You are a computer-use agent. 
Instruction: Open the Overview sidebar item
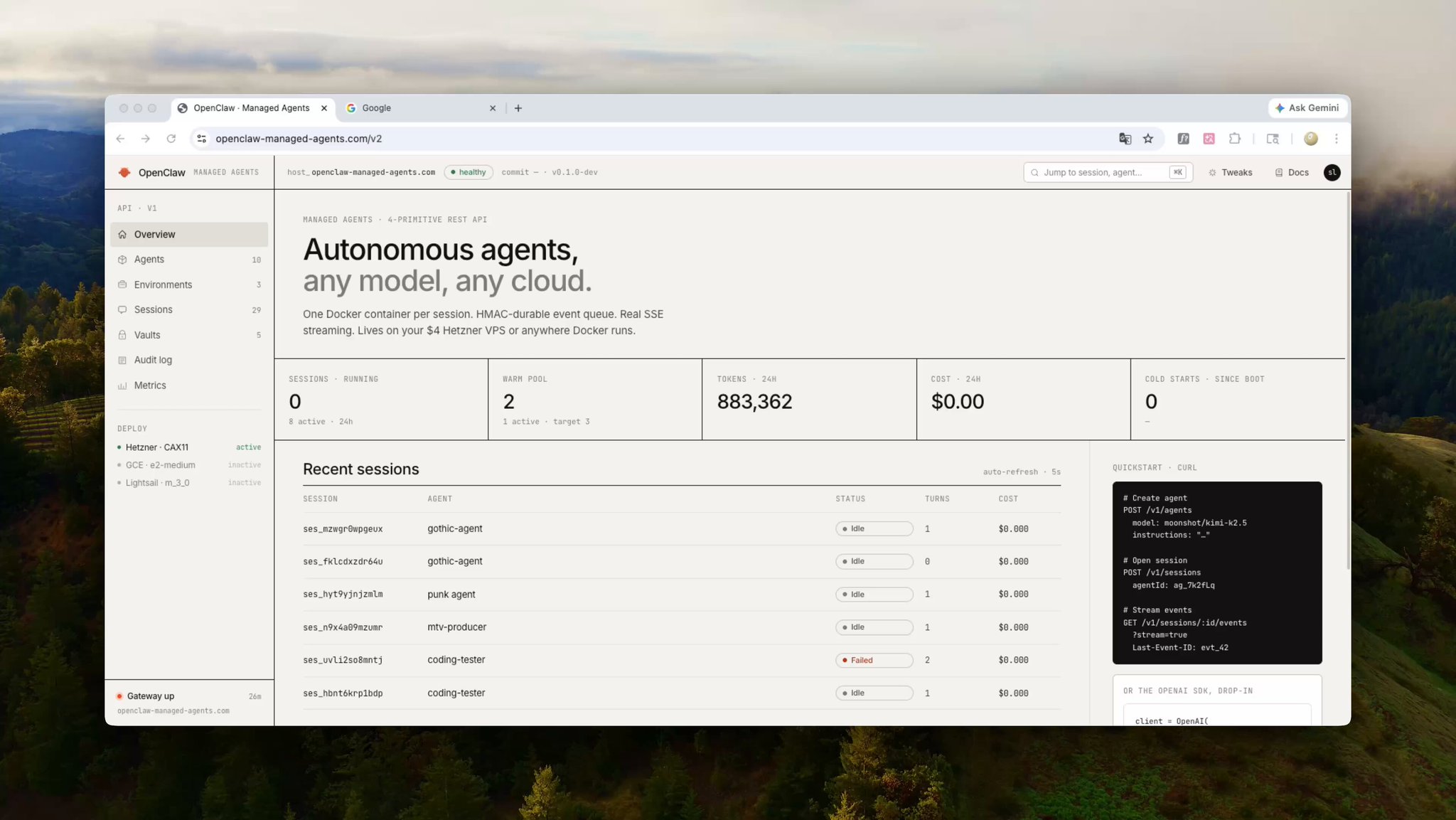[189, 234]
